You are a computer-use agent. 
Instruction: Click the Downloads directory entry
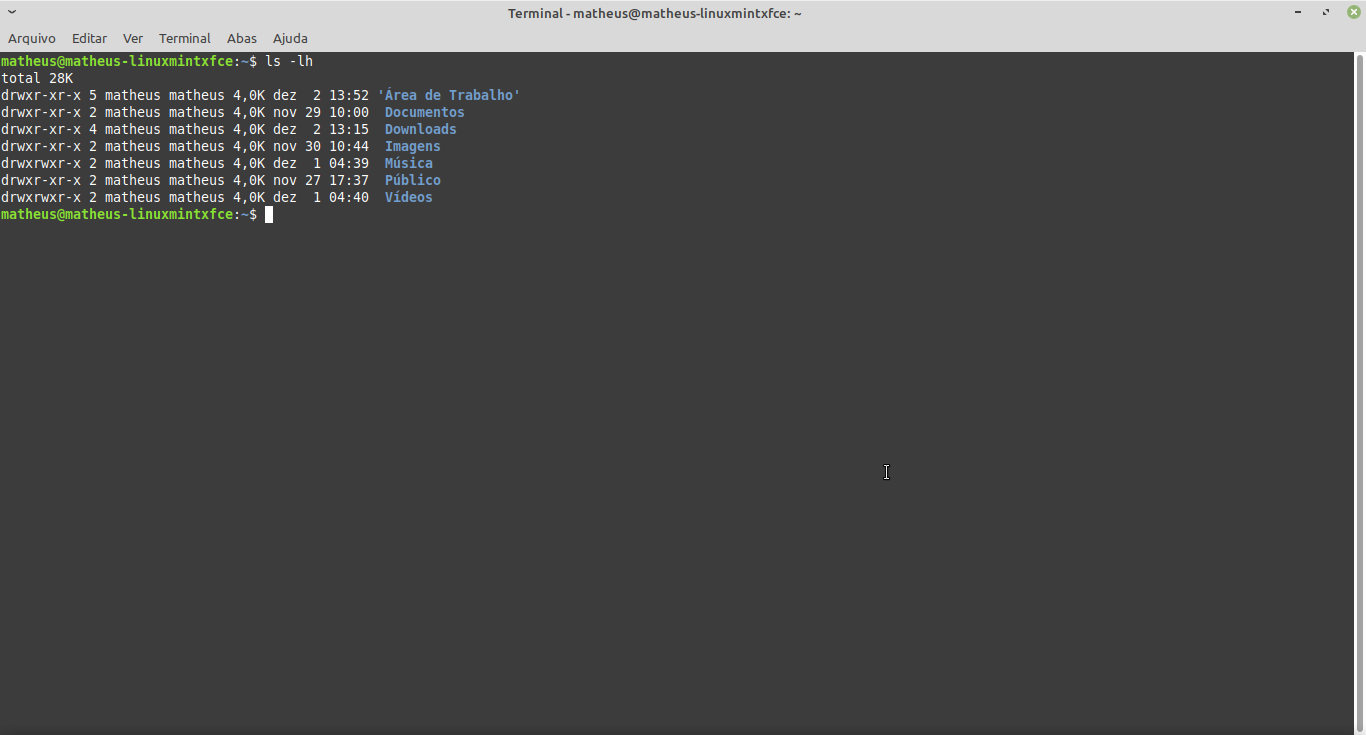[420, 129]
